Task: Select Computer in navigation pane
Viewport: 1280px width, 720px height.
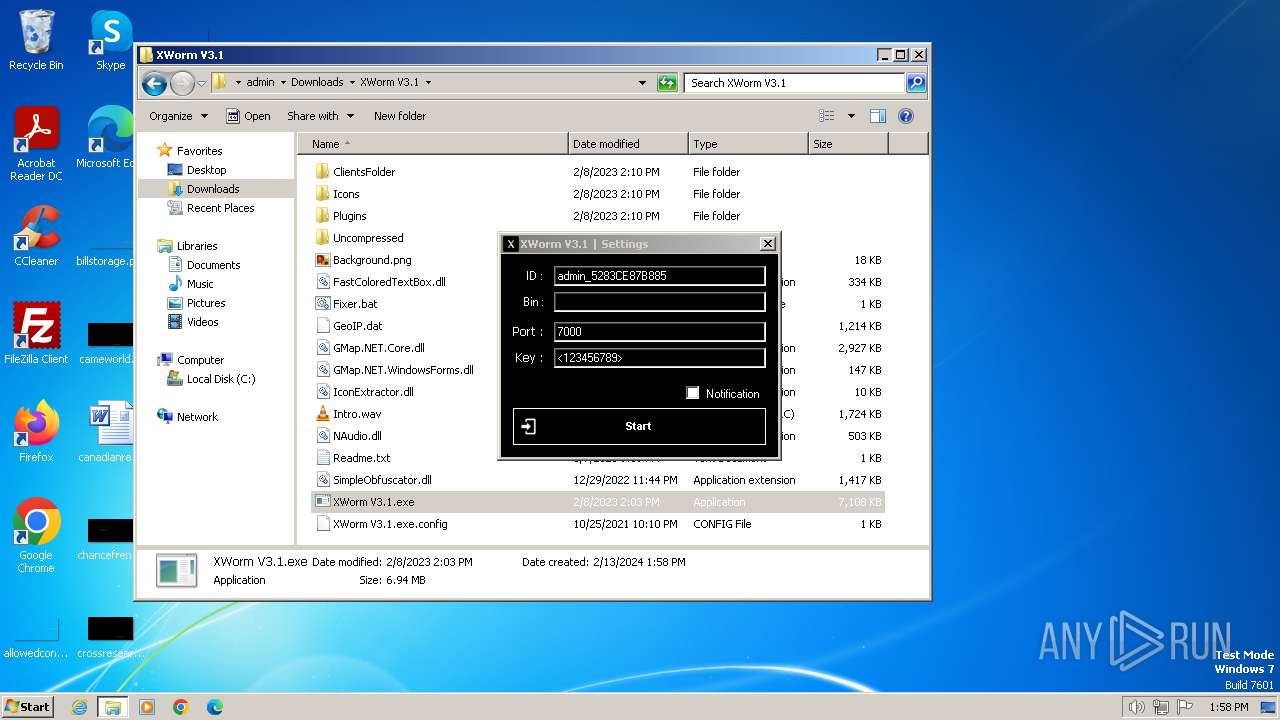Action: pos(200,360)
